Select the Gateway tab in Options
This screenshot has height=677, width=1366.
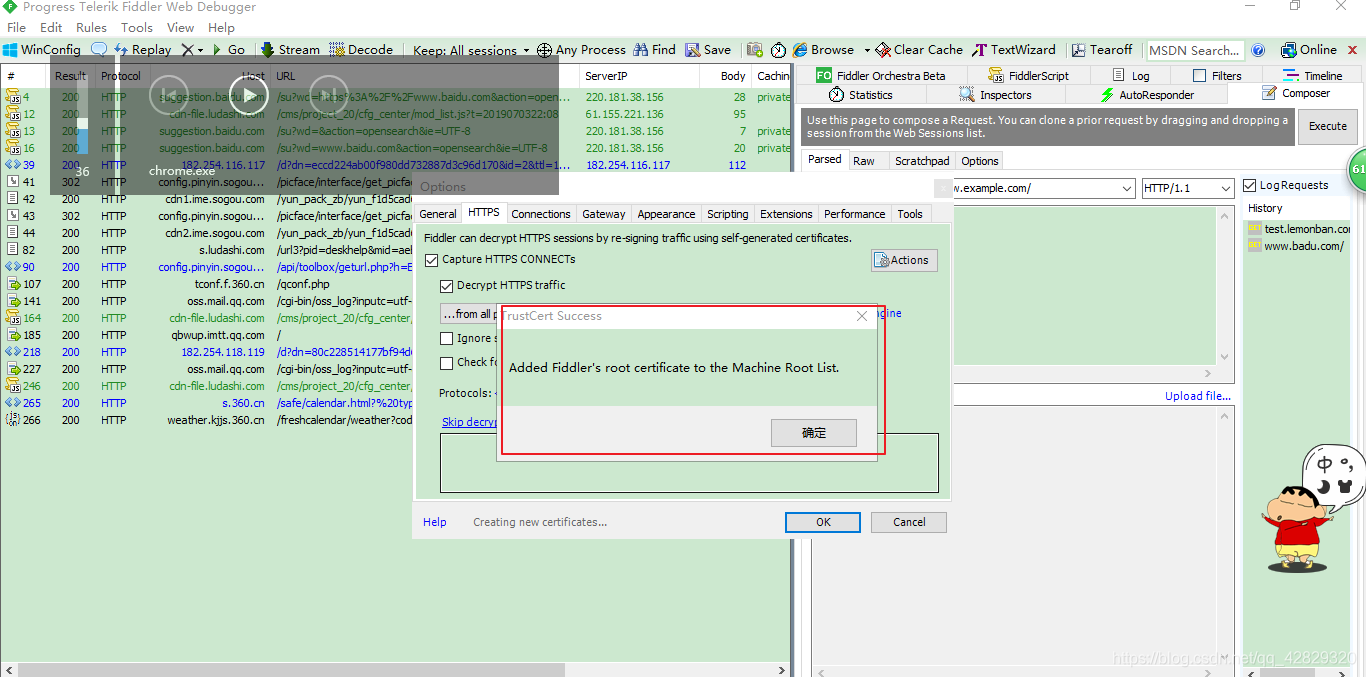(x=604, y=214)
